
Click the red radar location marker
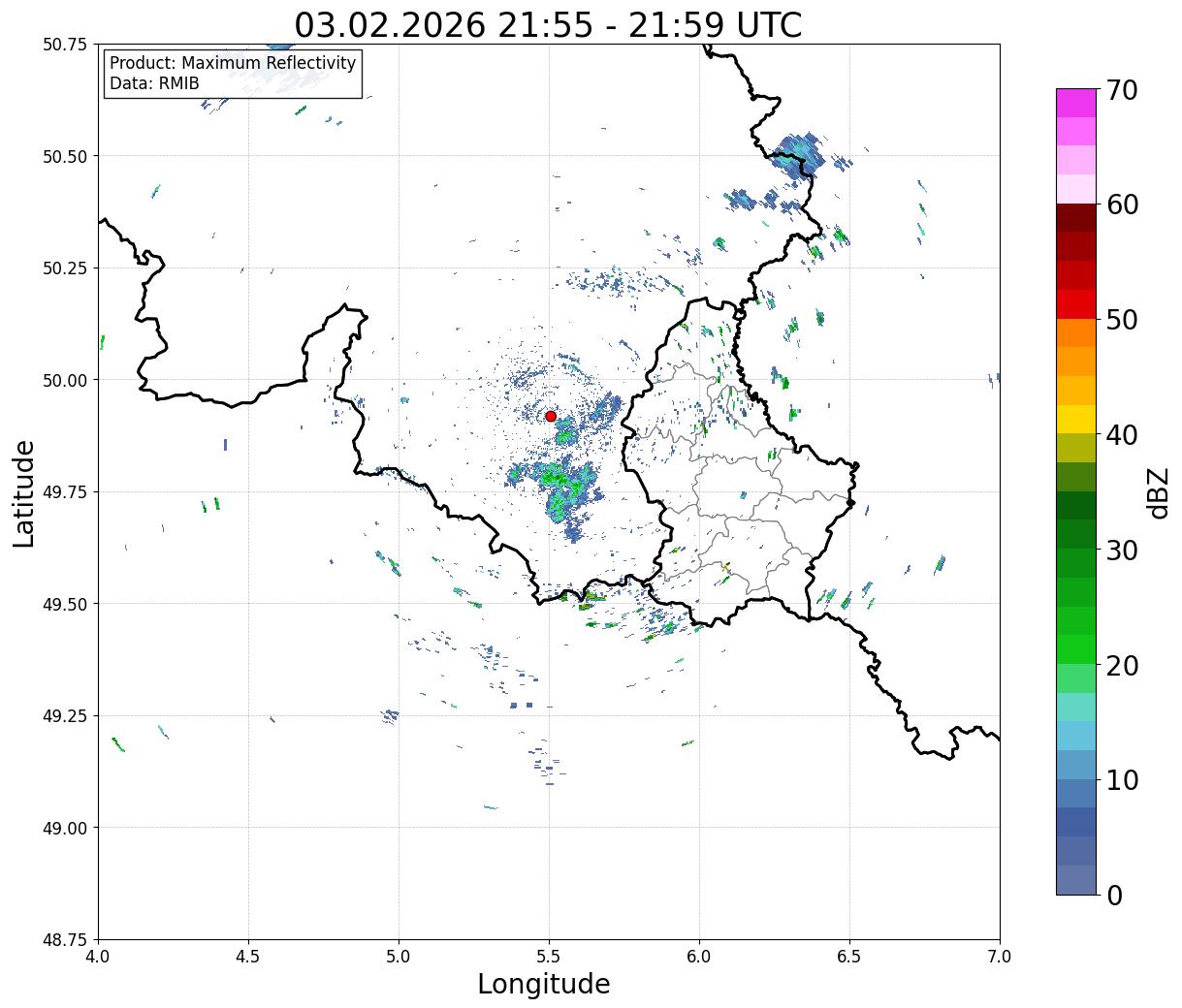551,416
